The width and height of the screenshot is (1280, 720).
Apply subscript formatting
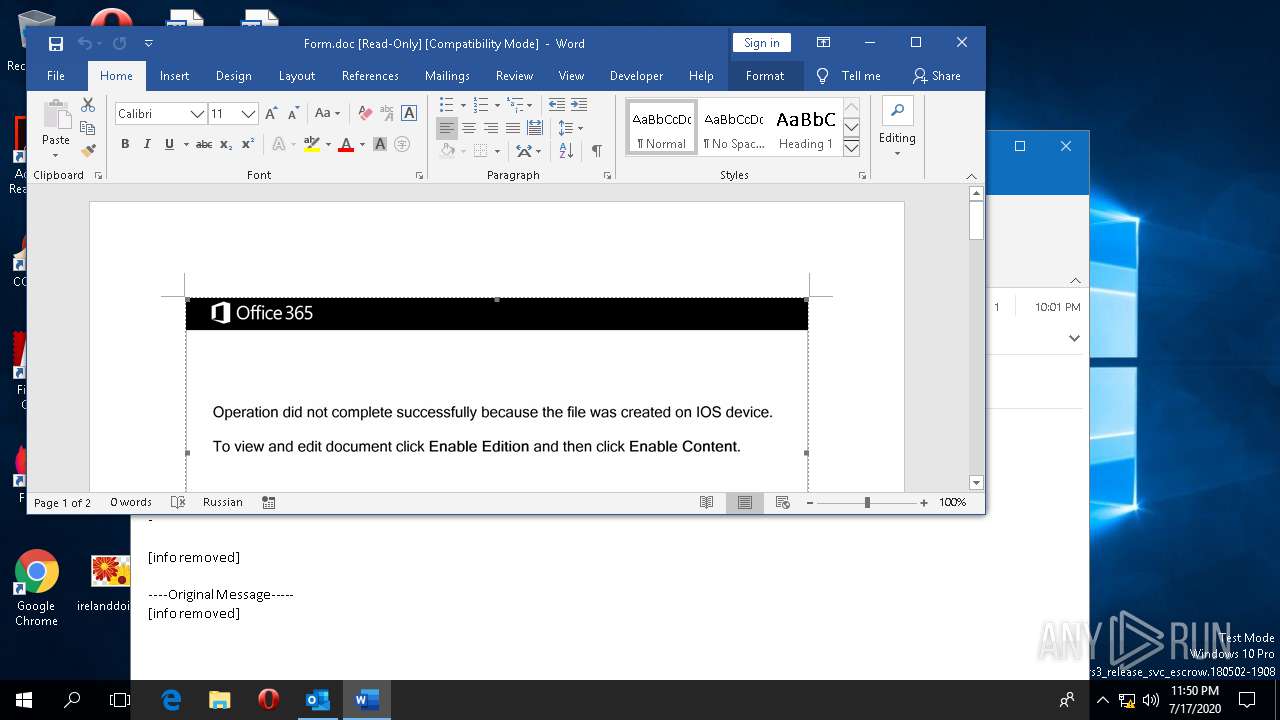tap(226, 144)
